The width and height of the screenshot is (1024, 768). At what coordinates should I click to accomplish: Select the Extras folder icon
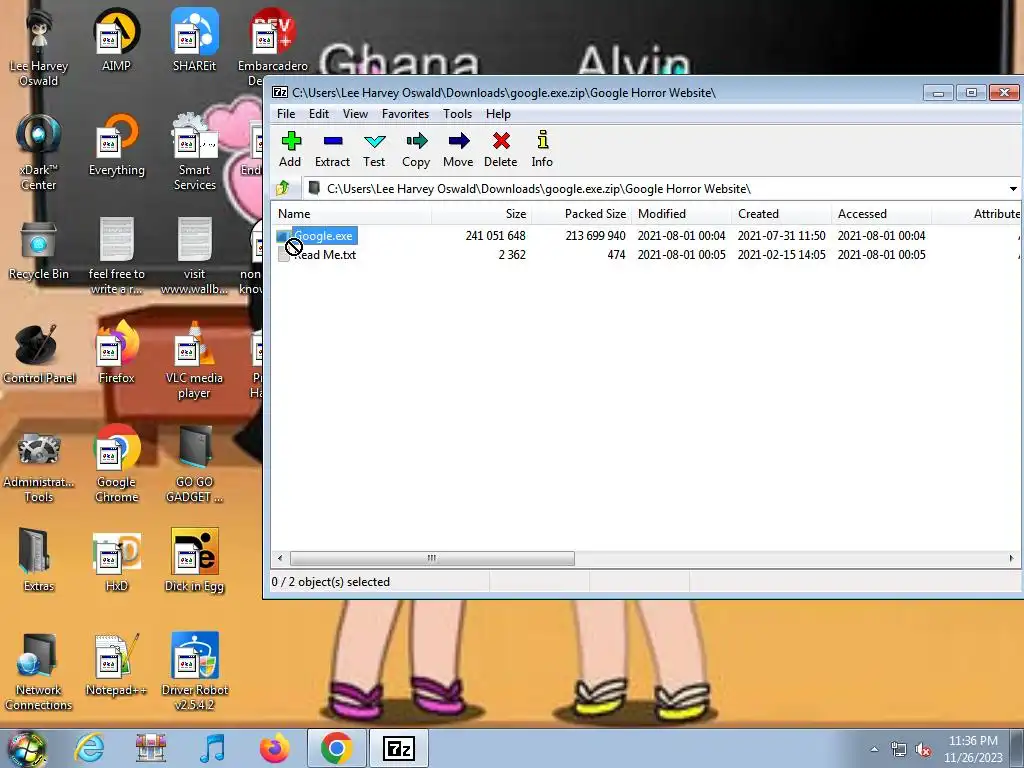[x=39, y=560]
